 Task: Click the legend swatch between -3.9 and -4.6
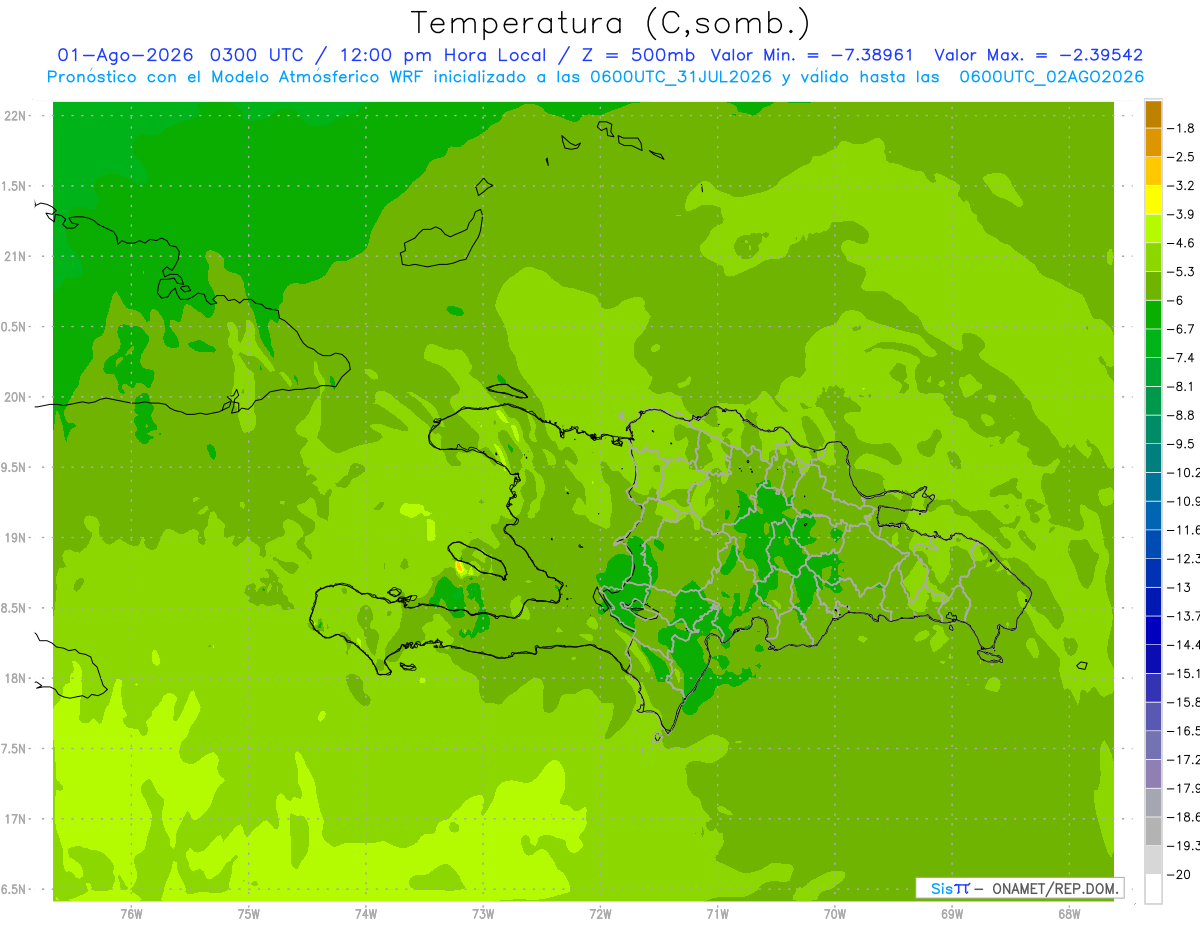point(1153,229)
